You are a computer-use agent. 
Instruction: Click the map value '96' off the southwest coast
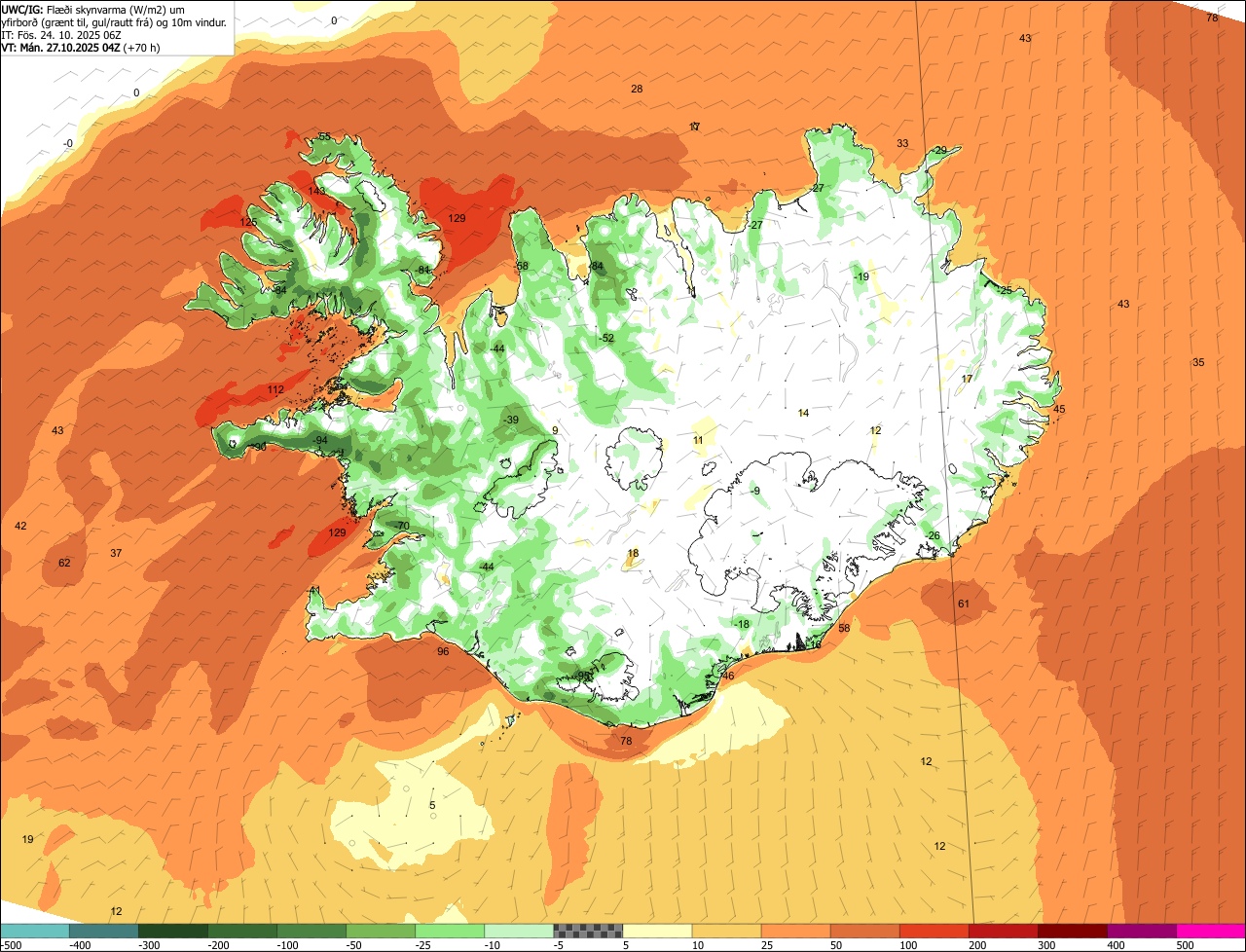pyautogui.click(x=443, y=651)
